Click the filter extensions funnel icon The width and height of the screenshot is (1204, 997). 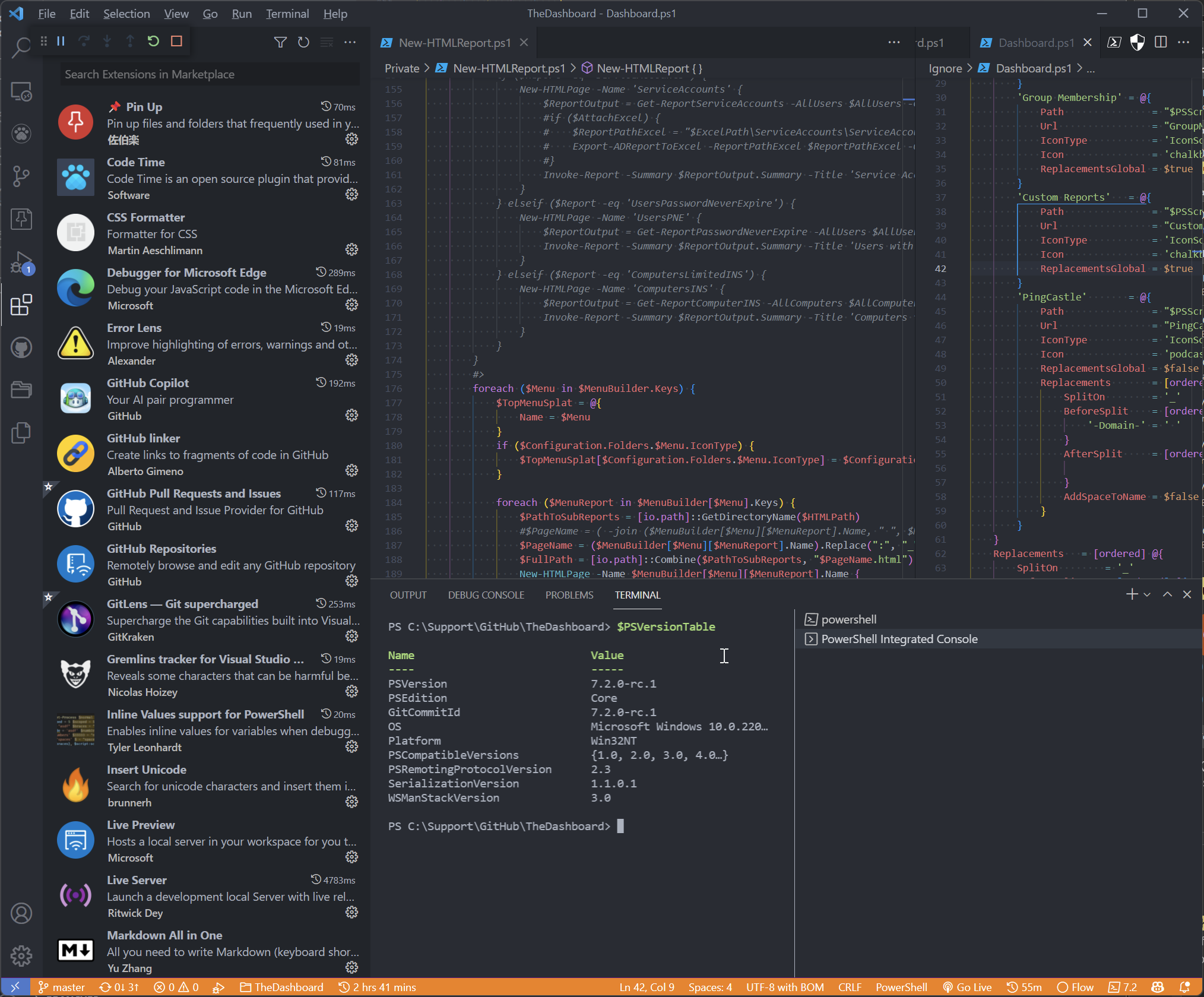coord(280,42)
